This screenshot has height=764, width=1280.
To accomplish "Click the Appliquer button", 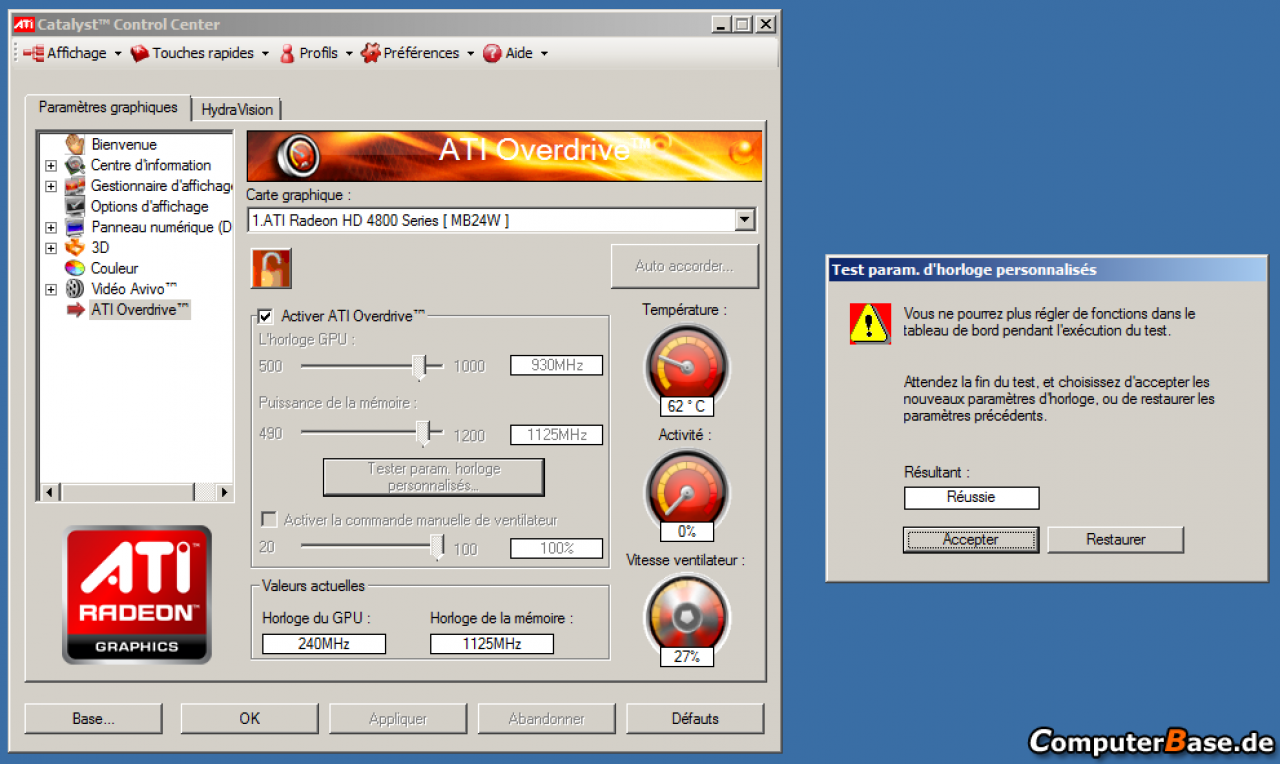I will tap(398, 718).
